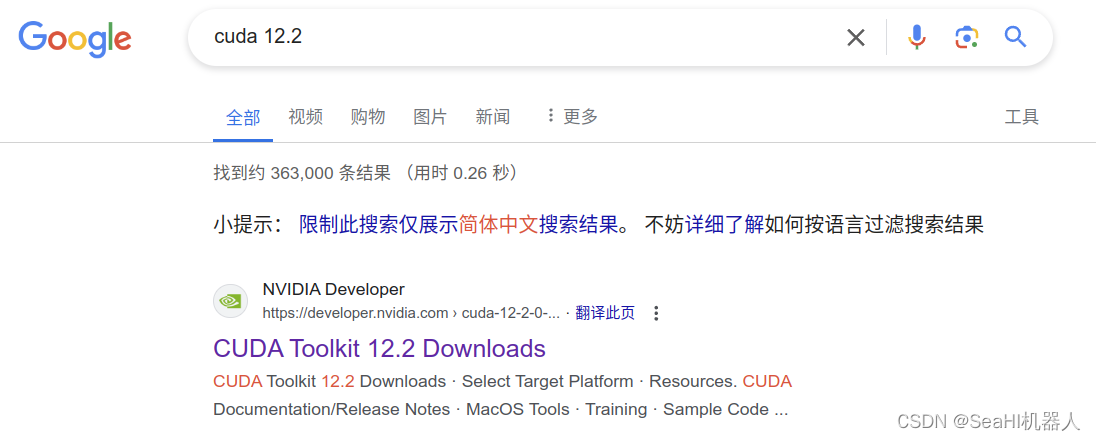Start voice search with the microphone
This screenshot has width=1096, height=441.
tap(917, 37)
